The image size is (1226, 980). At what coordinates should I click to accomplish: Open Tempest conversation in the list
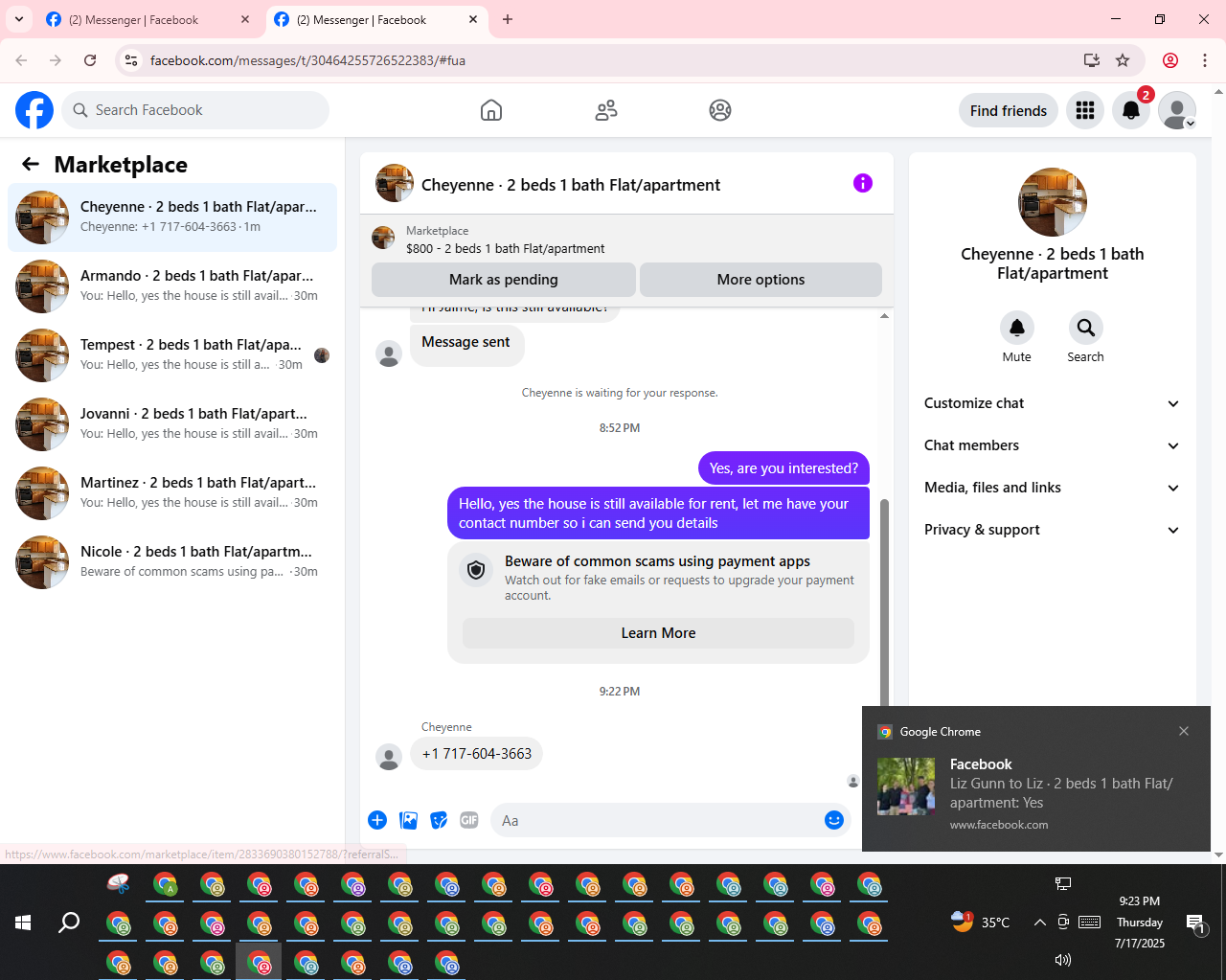click(172, 355)
